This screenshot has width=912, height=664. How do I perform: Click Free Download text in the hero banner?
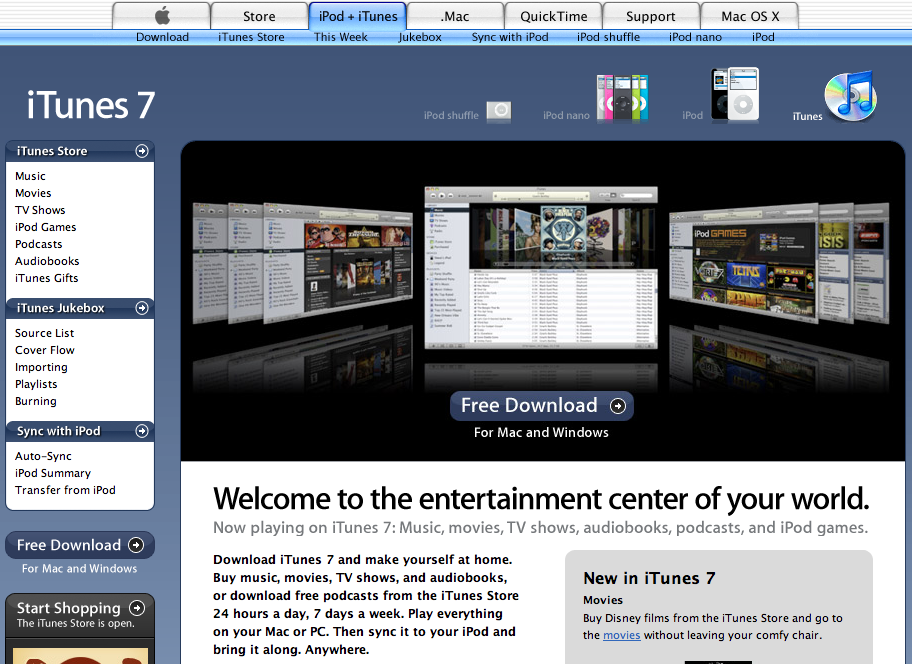click(529, 405)
